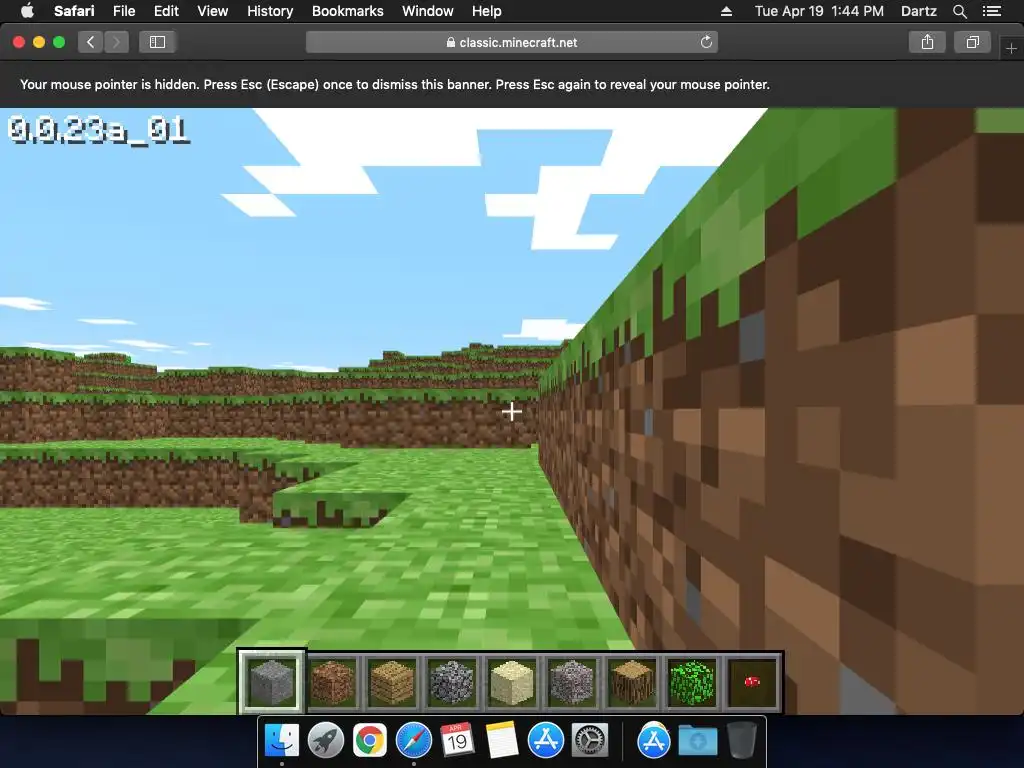Go back with Safari's back arrow
The width and height of the screenshot is (1024, 768).
pos(91,42)
